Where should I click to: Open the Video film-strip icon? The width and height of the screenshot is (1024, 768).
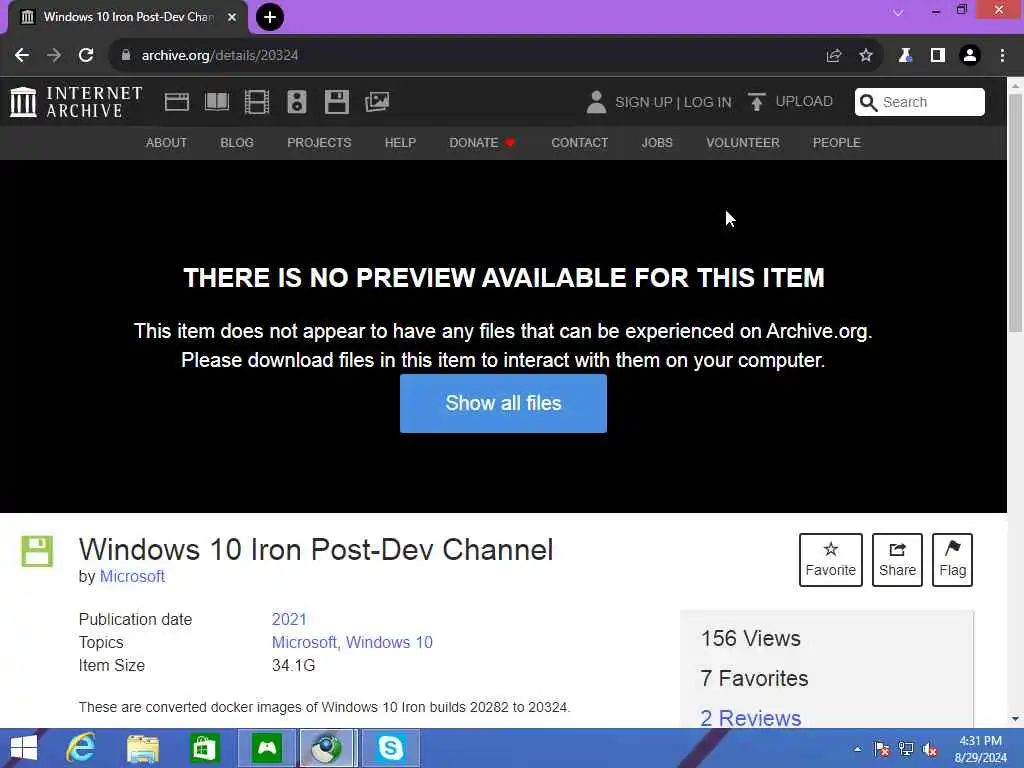click(257, 103)
